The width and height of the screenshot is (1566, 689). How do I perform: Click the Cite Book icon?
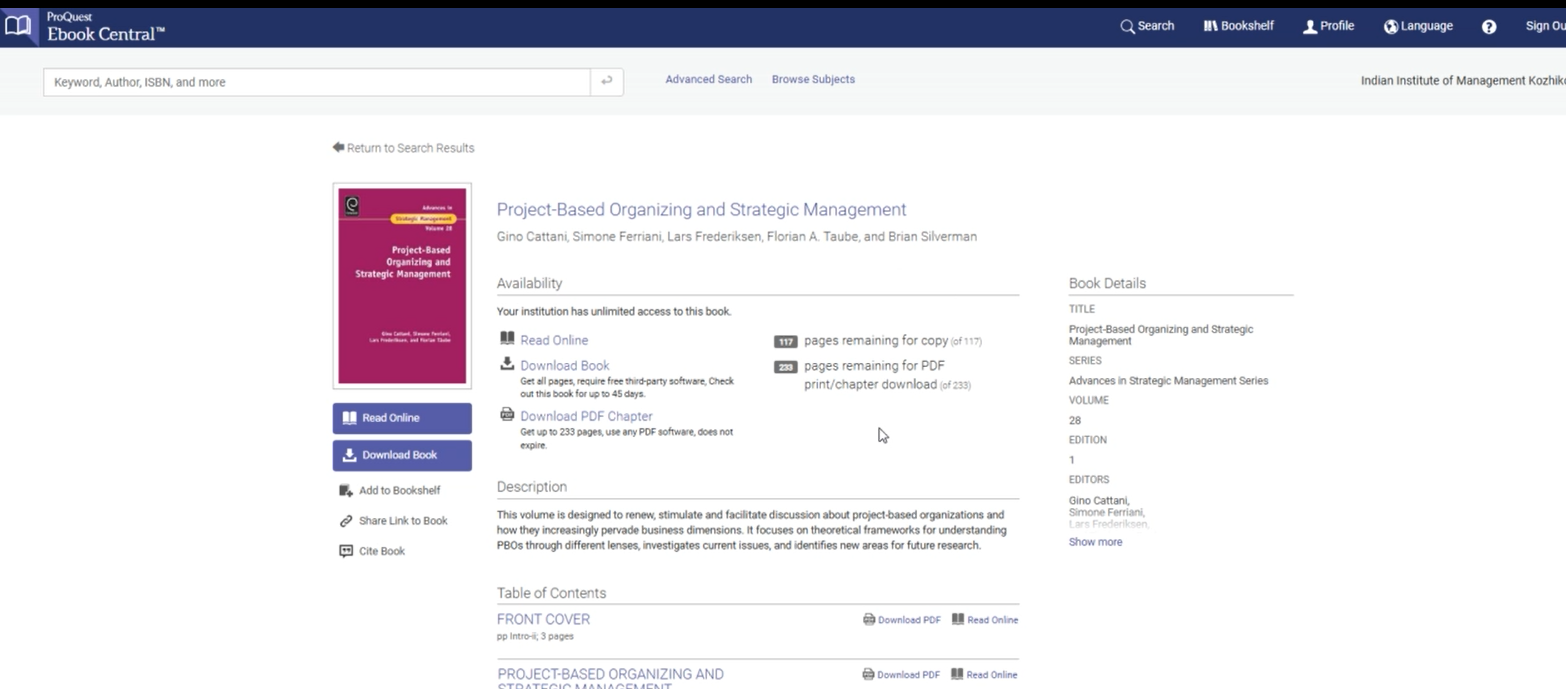pos(346,551)
